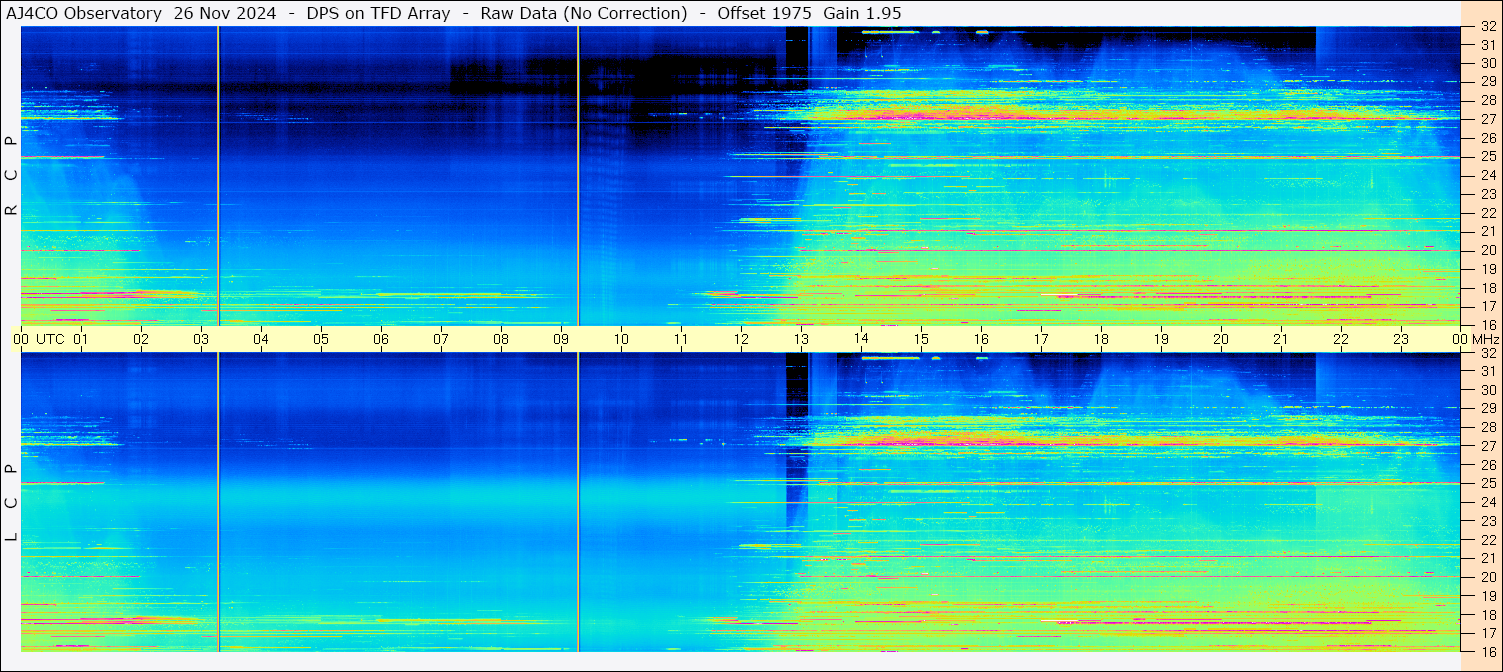Click the 22 MHz tick in RCP panel
1503x672 pixels.
pos(1488,213)
